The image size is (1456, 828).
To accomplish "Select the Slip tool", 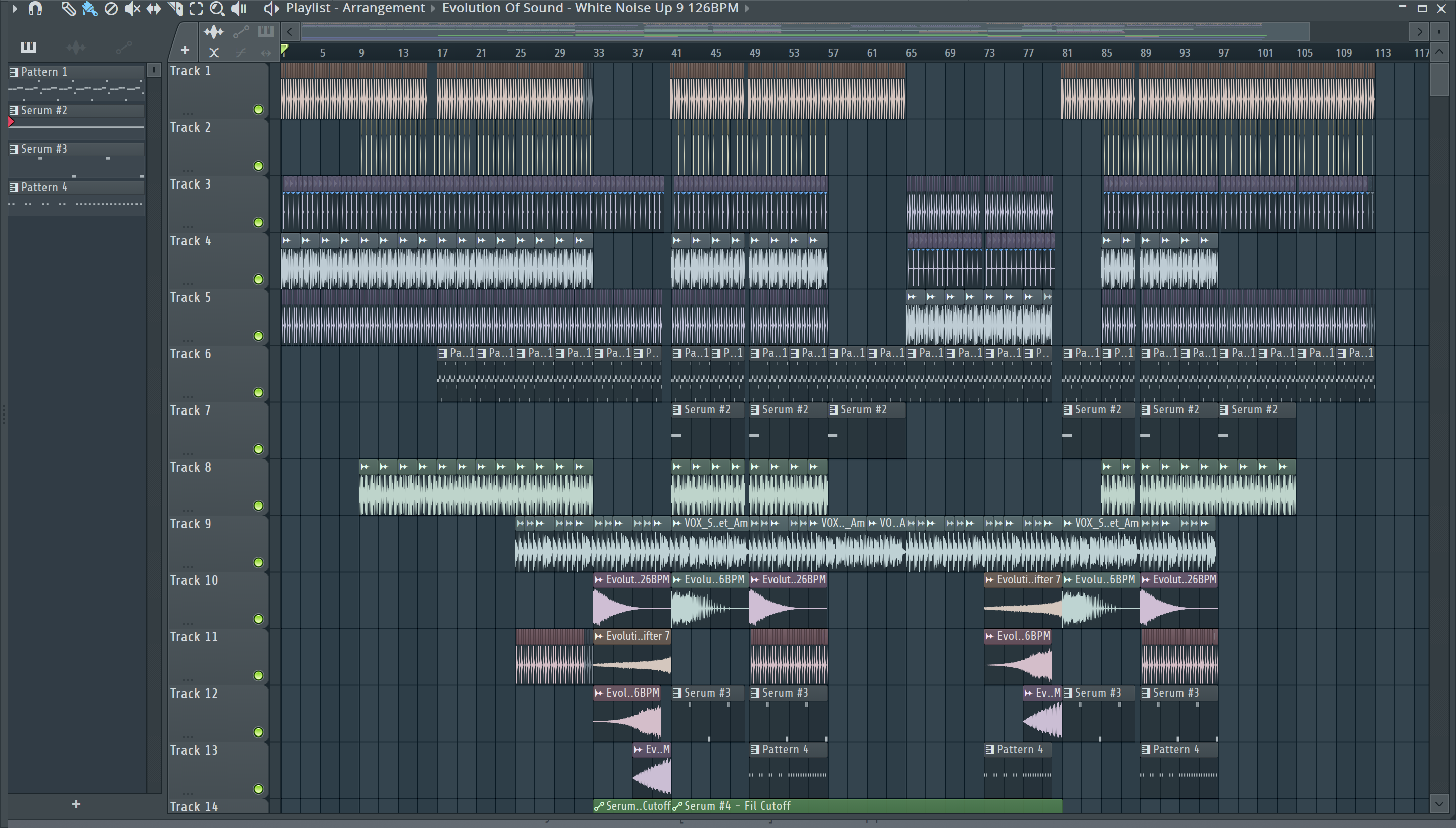I will 154,9.
